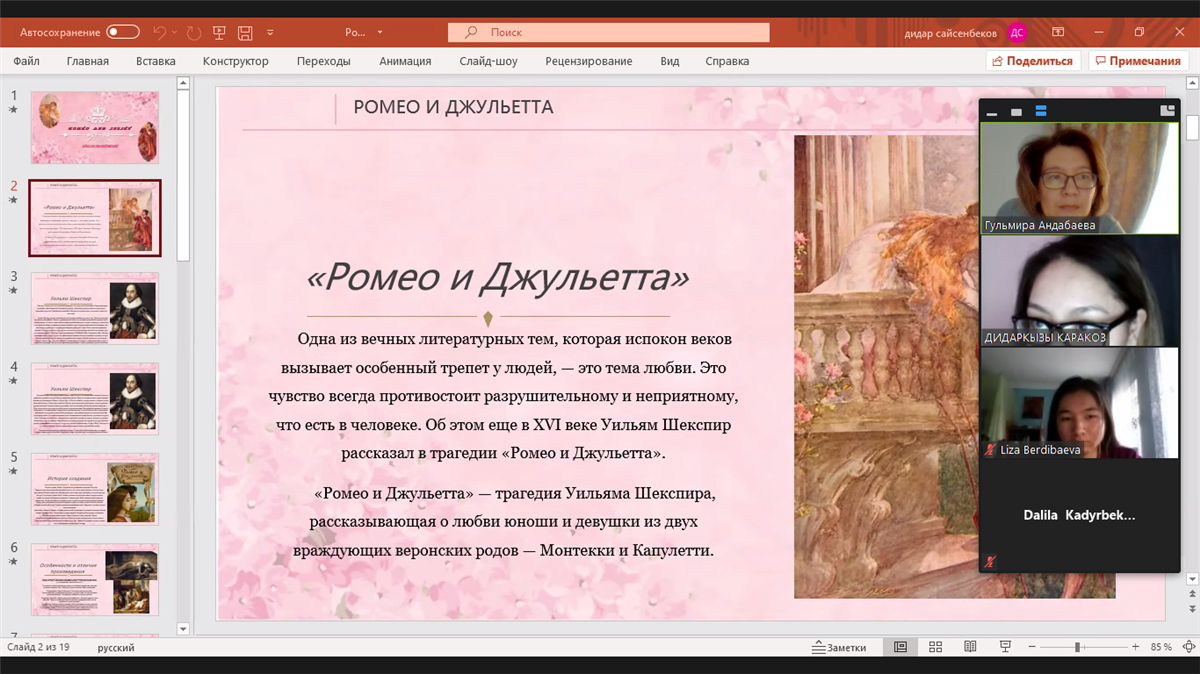Click the Поиск search field

click(x=608, y=32)
